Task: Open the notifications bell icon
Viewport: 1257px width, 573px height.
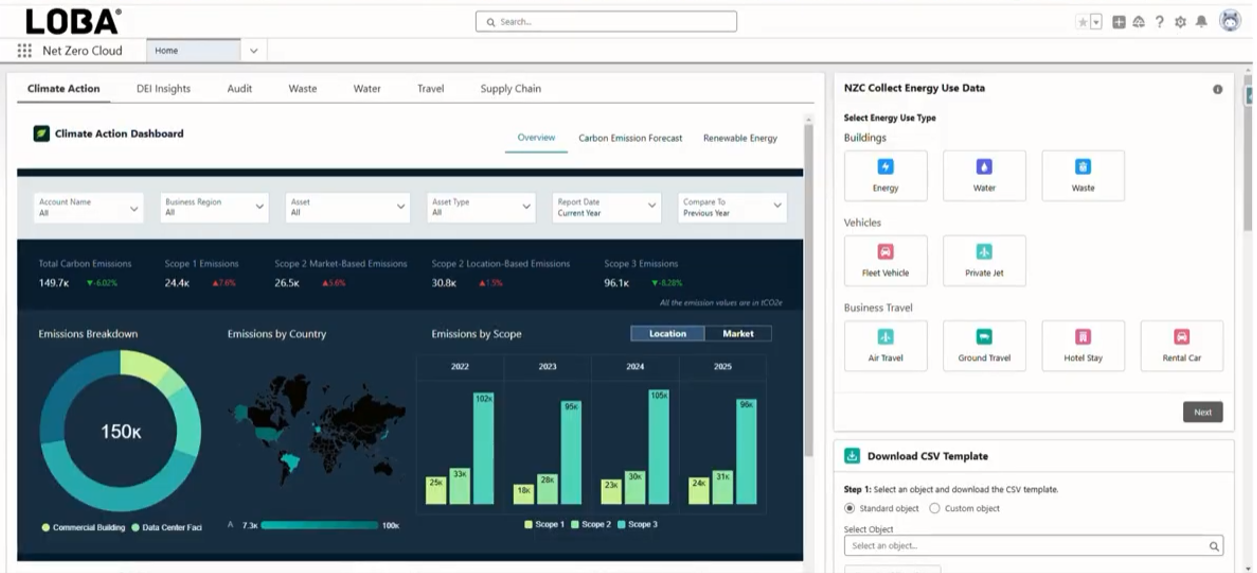Action: 1201,22
